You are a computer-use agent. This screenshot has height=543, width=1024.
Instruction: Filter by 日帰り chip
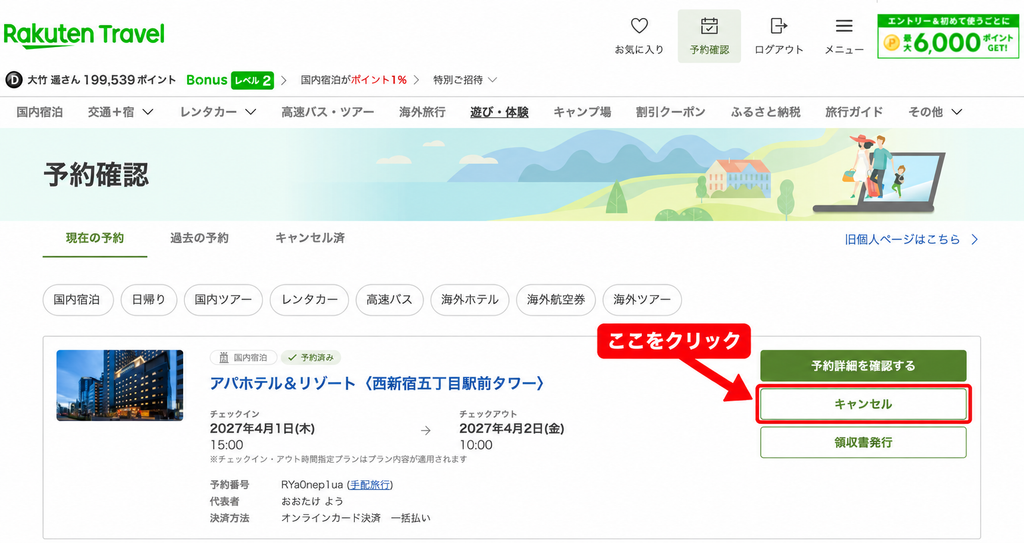(149, 300)
